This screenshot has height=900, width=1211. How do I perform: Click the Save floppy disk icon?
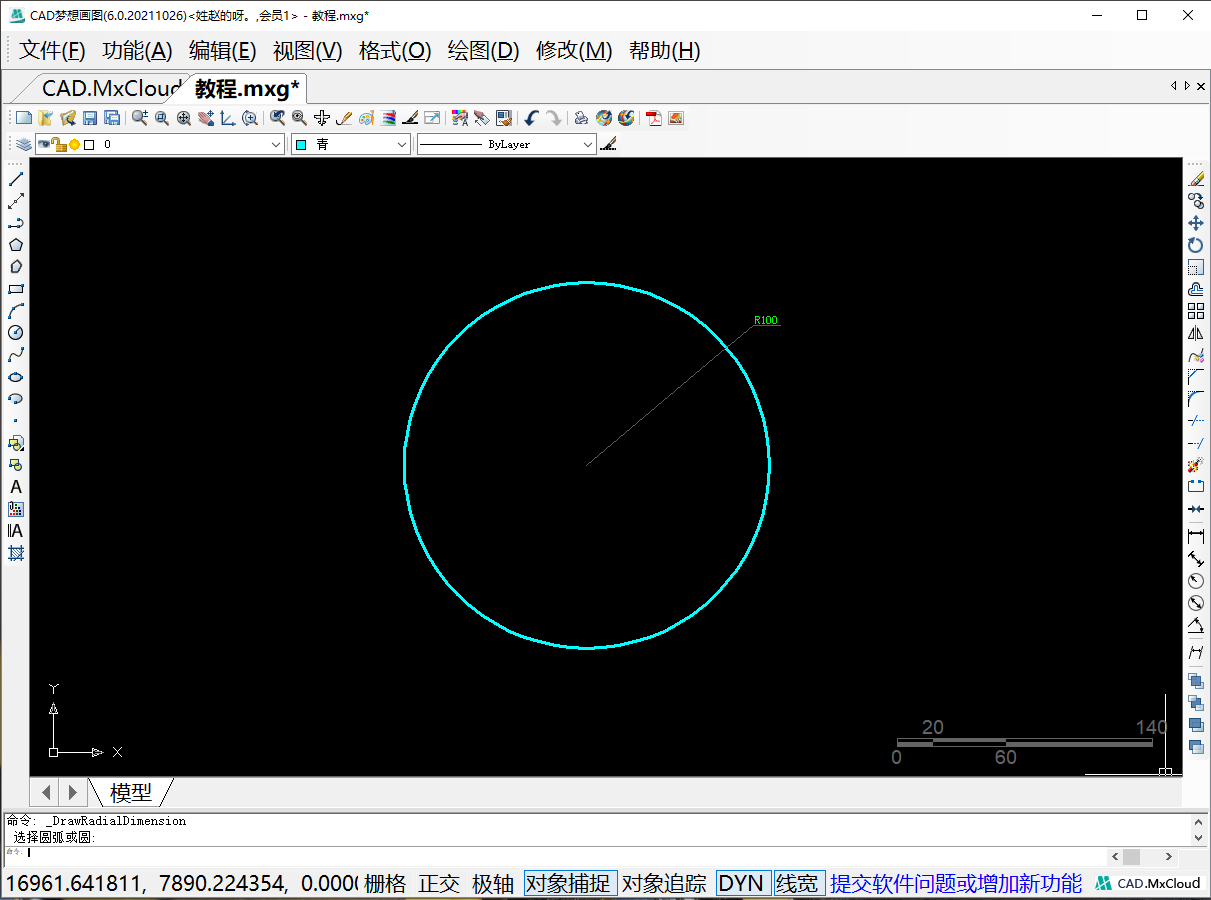[x=90, y=118]
